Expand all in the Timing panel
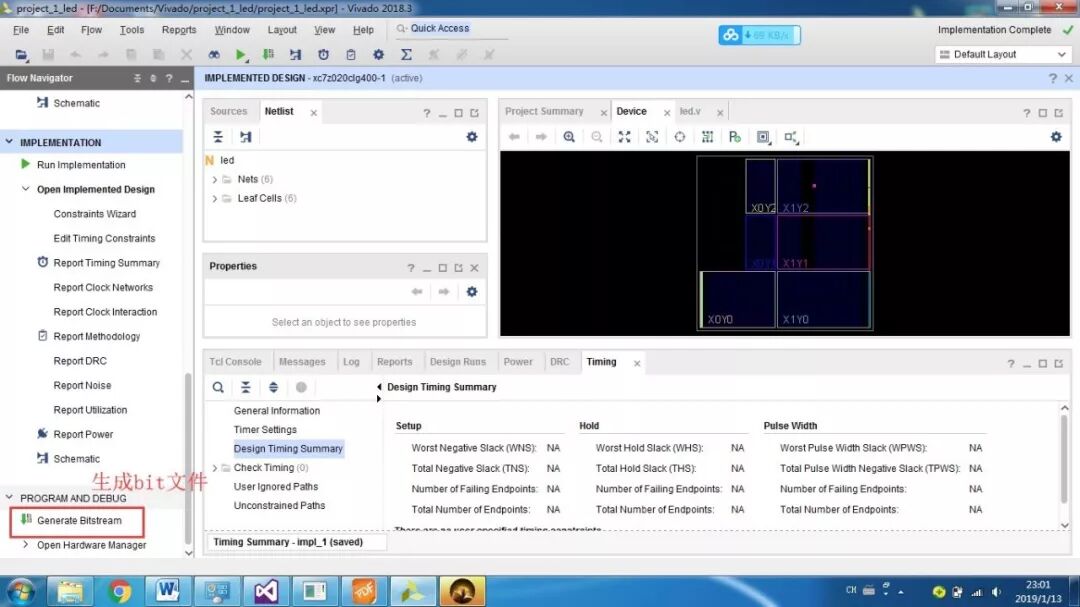The image size is (1080, 607). tap(273, 387)
